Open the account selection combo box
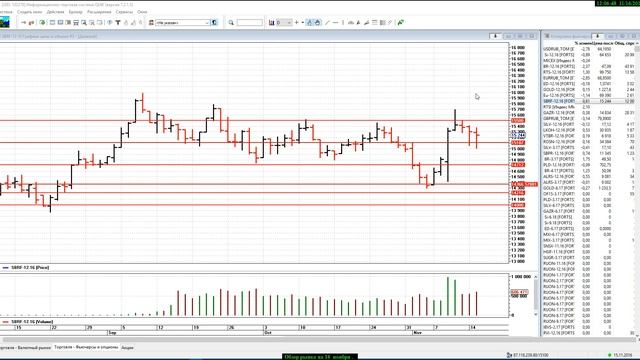The image size is (640, 360). click(182, 22)
